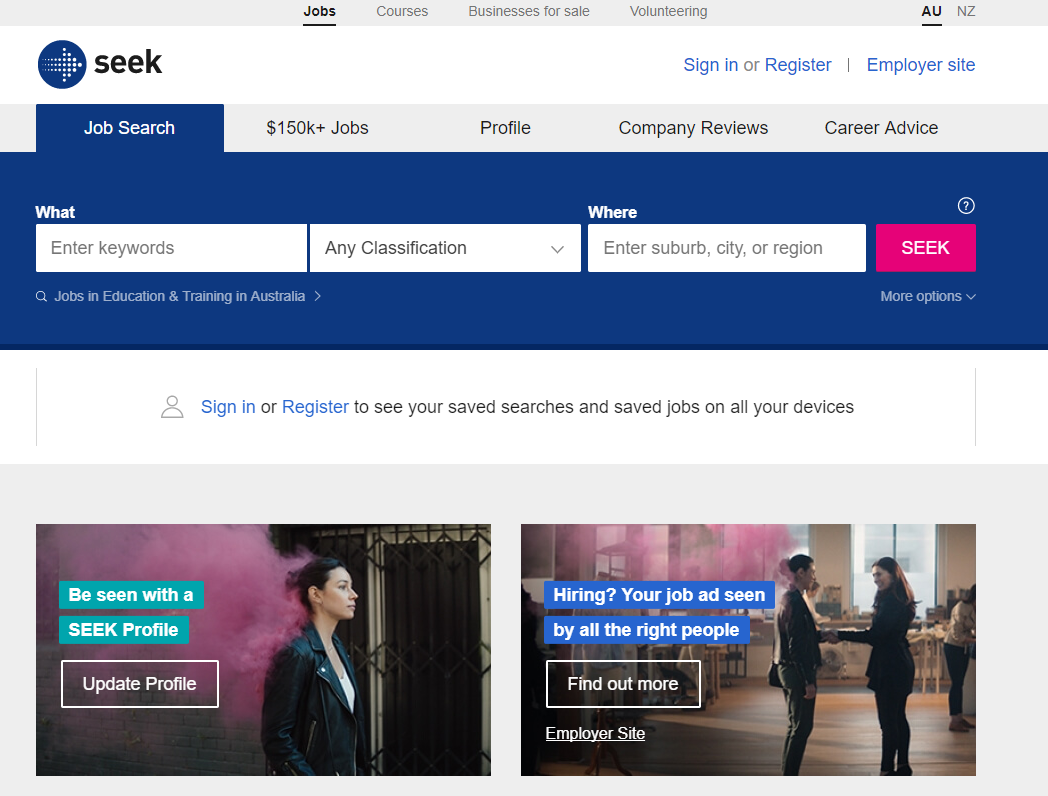Switch to the NZ country site
Screen dimensions: 1048x796
click(x=966, y=11)
